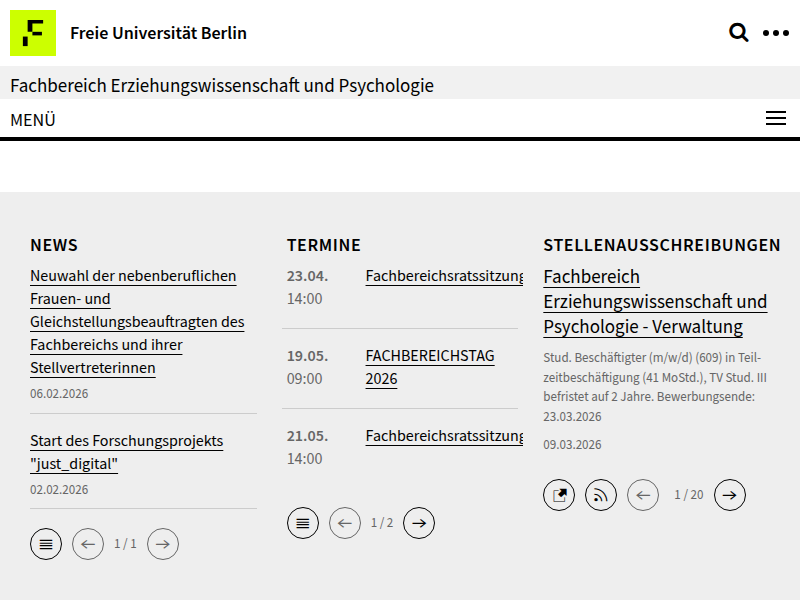Open Fachbereich Erziehungswissenschaft und Psychologie - Verwaltung job posting

click(655, 302)
